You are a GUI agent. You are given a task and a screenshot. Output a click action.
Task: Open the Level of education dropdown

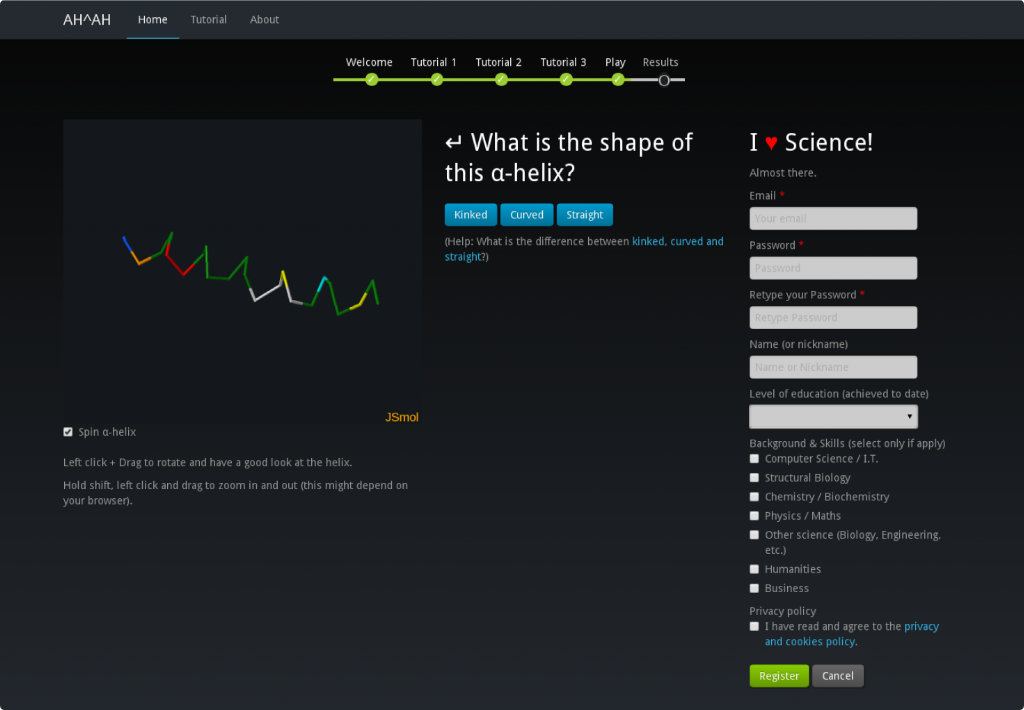tap(833, 416)
